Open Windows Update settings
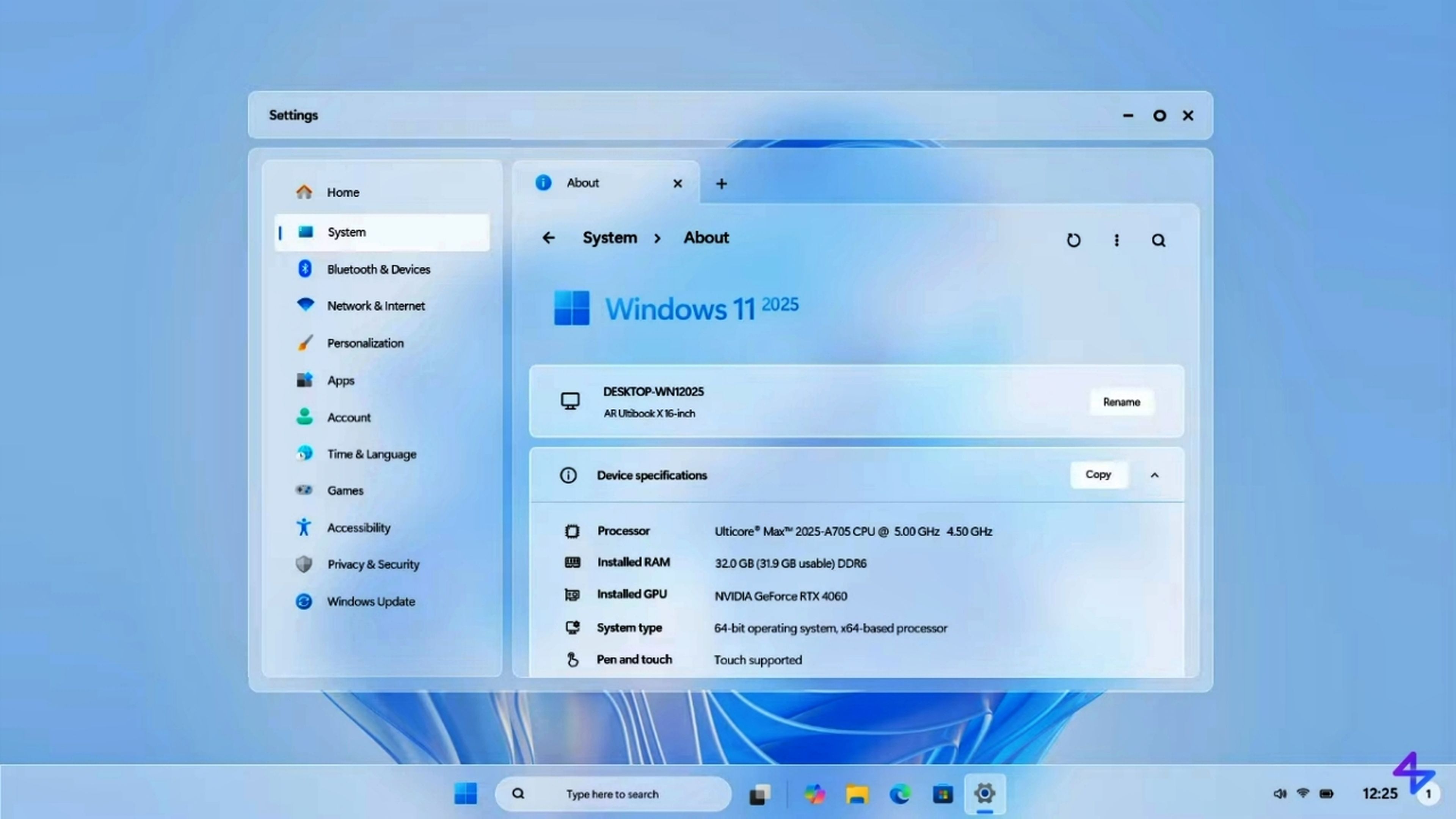Screen dimensions: 1456x819 tap(381, 601)
